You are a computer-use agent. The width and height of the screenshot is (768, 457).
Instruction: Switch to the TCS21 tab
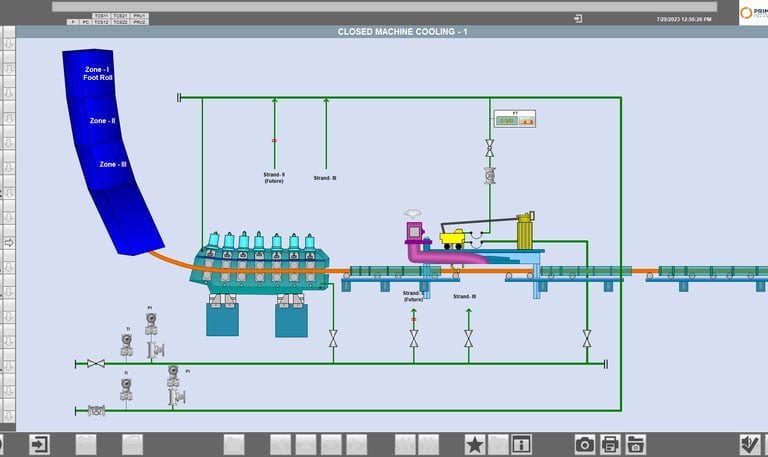[x=120, y=16]
